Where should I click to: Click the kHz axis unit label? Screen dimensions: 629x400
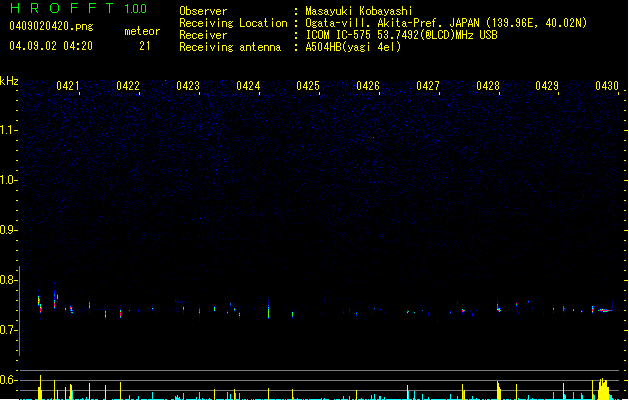pyautogui.click(x=9, y=81)
